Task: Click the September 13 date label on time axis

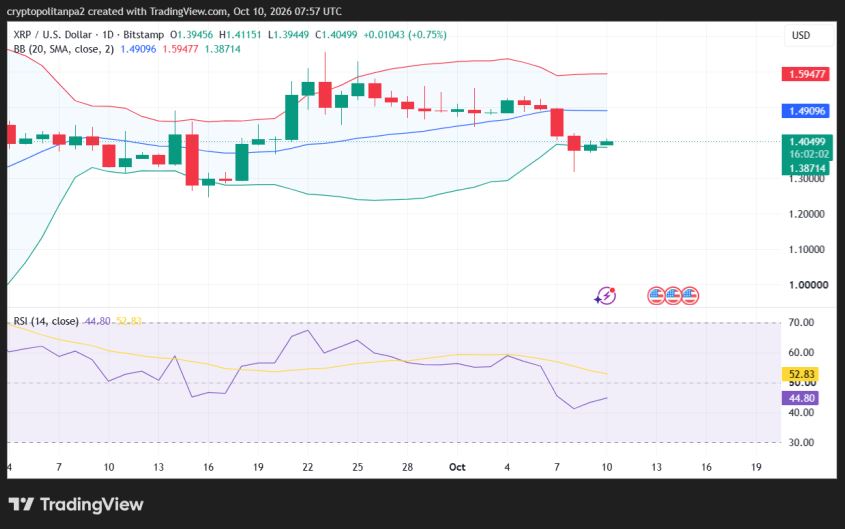Action: point(158,467)
